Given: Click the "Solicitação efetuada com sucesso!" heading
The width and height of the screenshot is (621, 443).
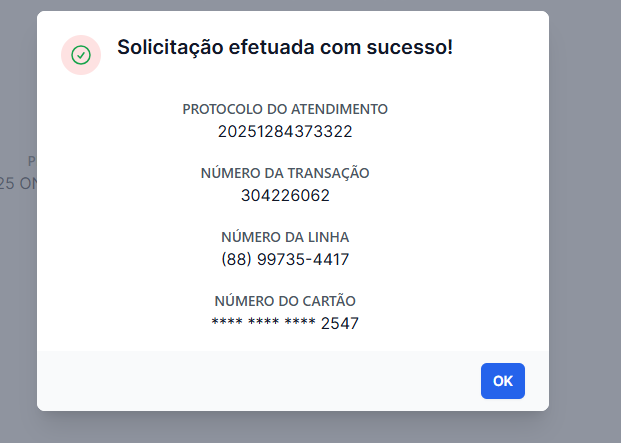Looking at the screenshot, I should 285,47.
